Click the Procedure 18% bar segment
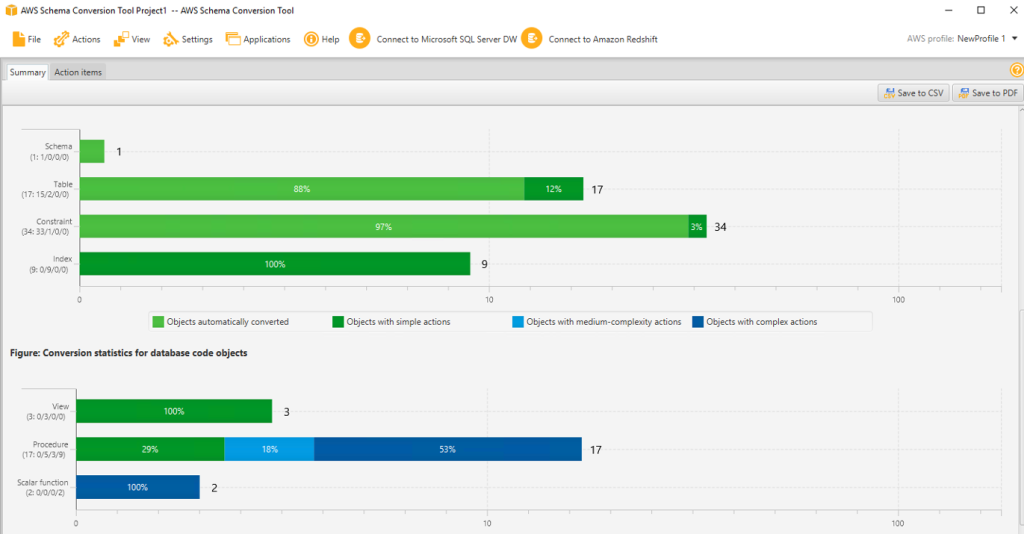The image size is (1024, 534). [269, 449]
